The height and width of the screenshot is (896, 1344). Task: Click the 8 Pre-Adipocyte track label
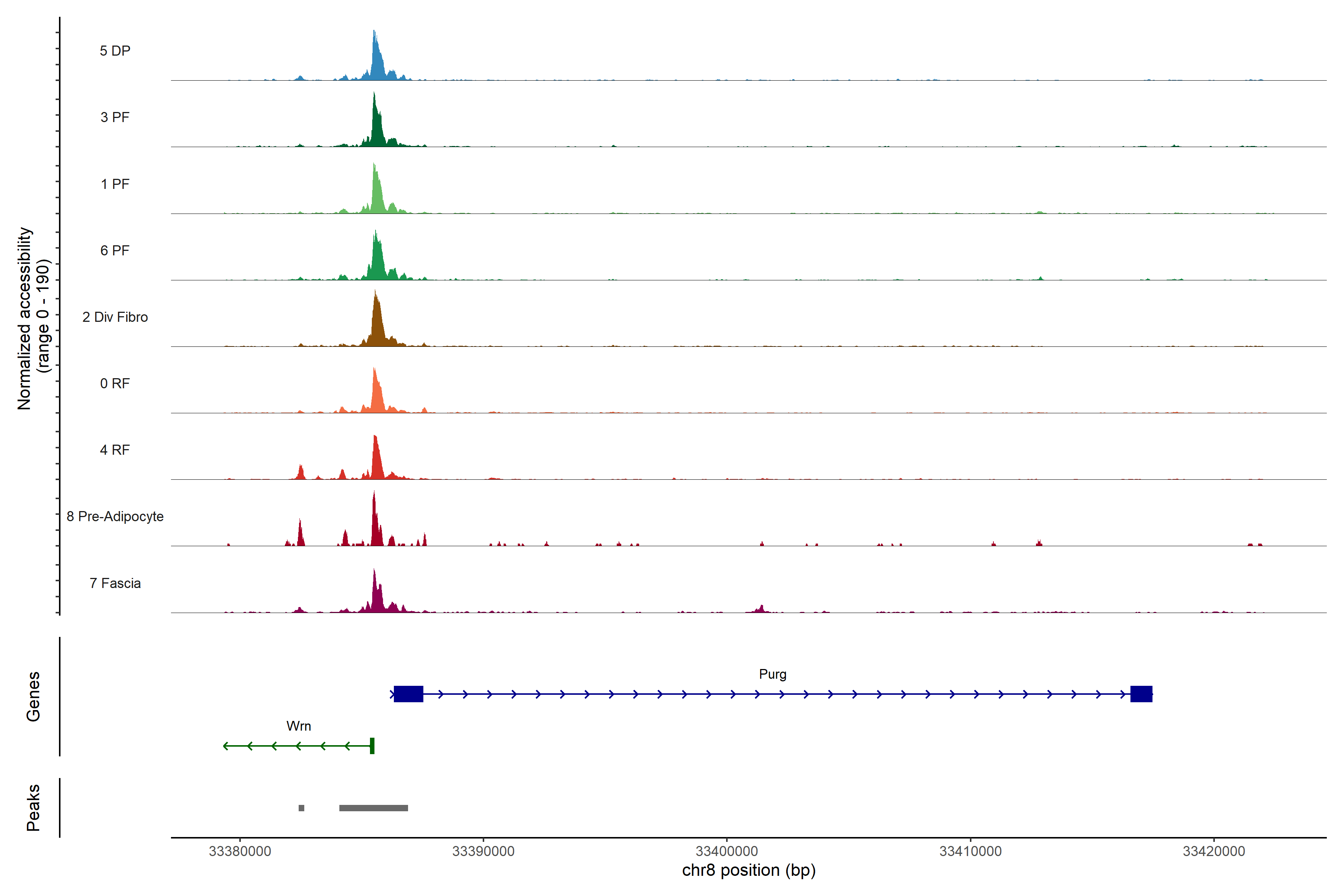115,517
